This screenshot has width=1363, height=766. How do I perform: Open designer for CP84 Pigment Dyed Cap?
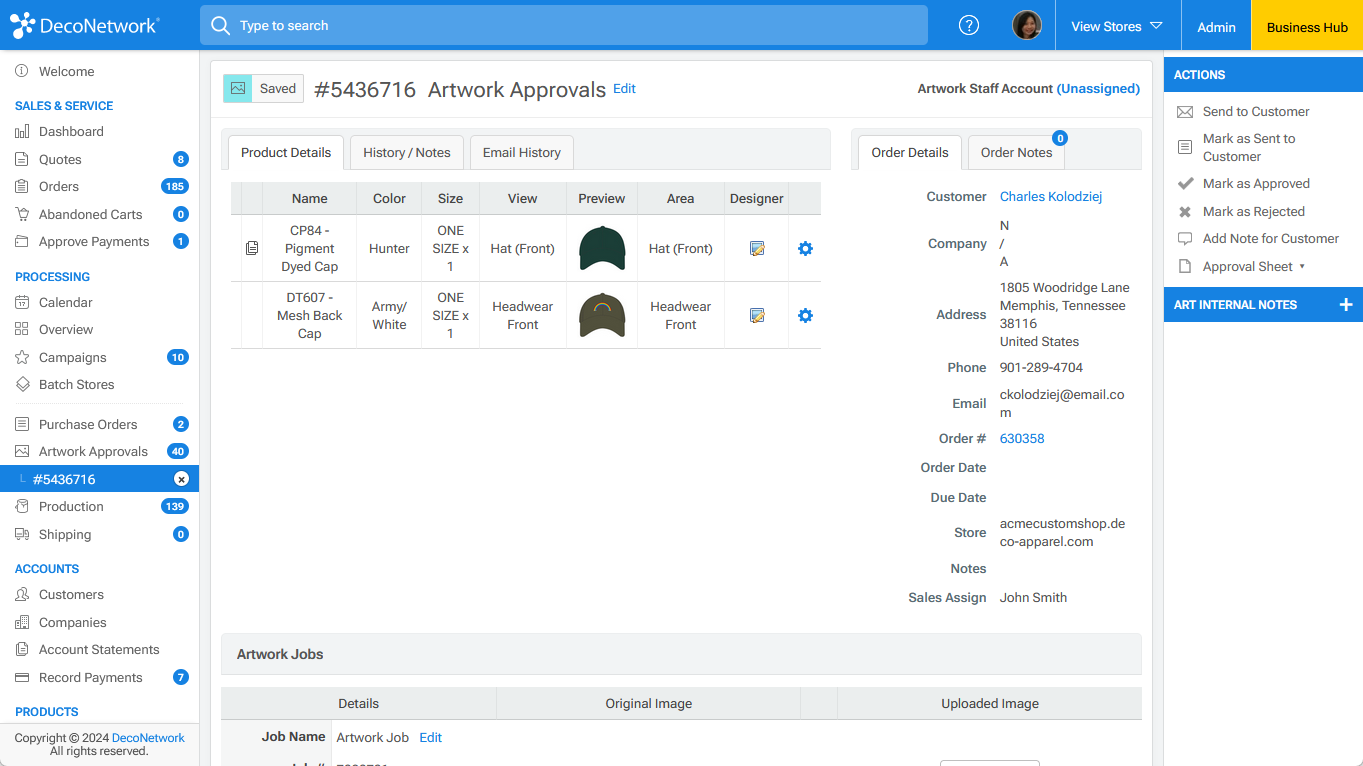(757, 249)
